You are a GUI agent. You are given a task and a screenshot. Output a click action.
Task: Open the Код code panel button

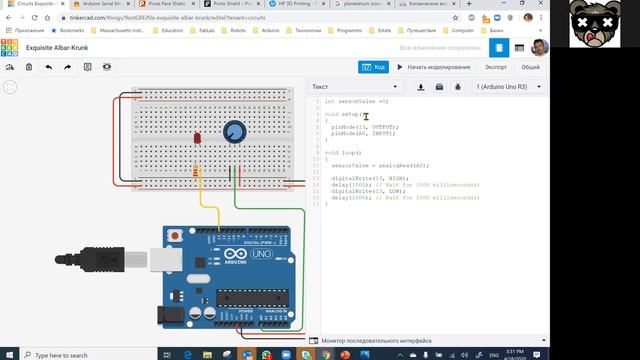tap(373, 67)
